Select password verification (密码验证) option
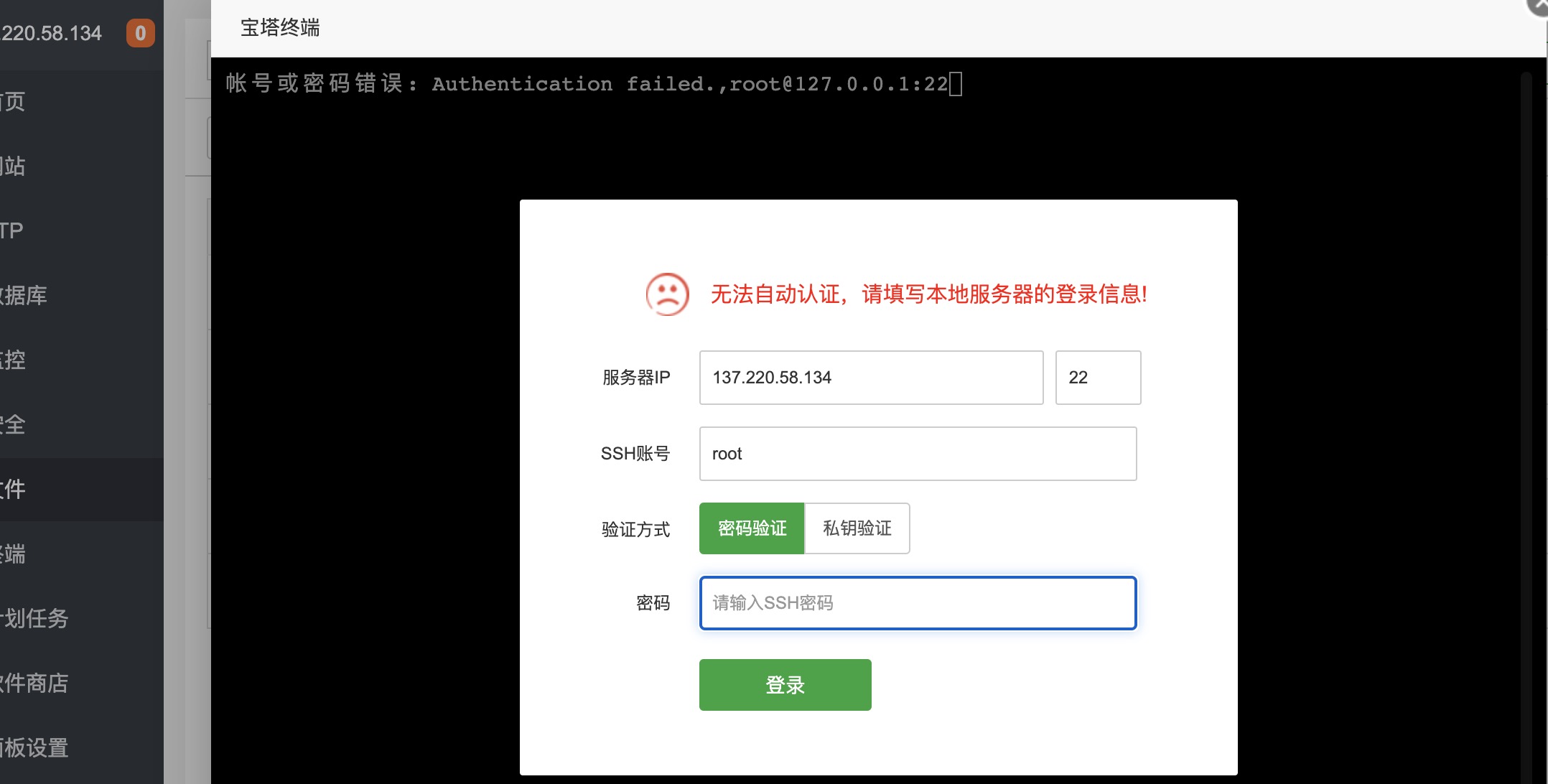Image resolution: width=1548 pixels, height=784 pixels. pyautogui.click(x=752, y=528)
